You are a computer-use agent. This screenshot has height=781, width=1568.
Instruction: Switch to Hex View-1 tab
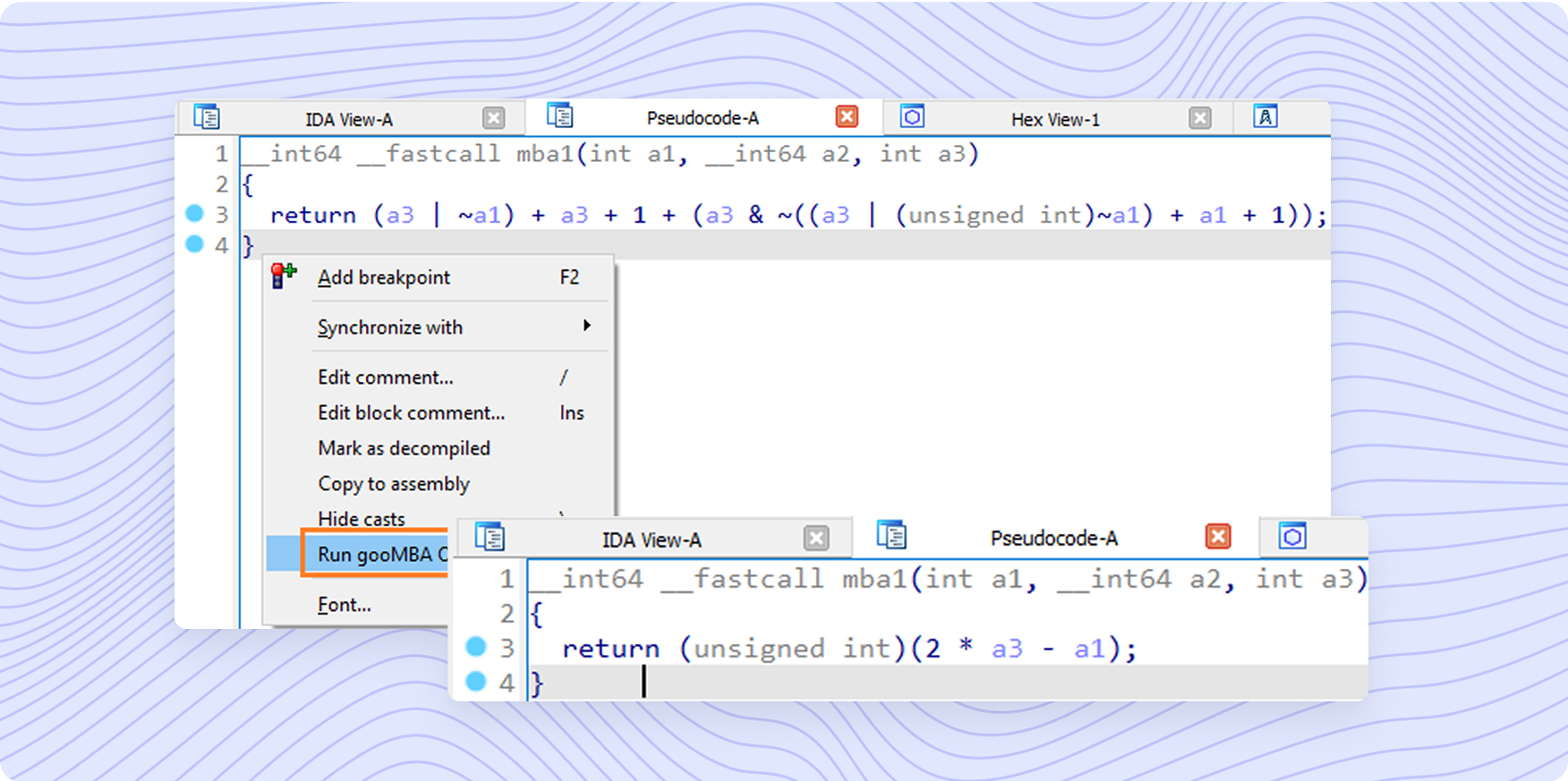pos(1055,119)
